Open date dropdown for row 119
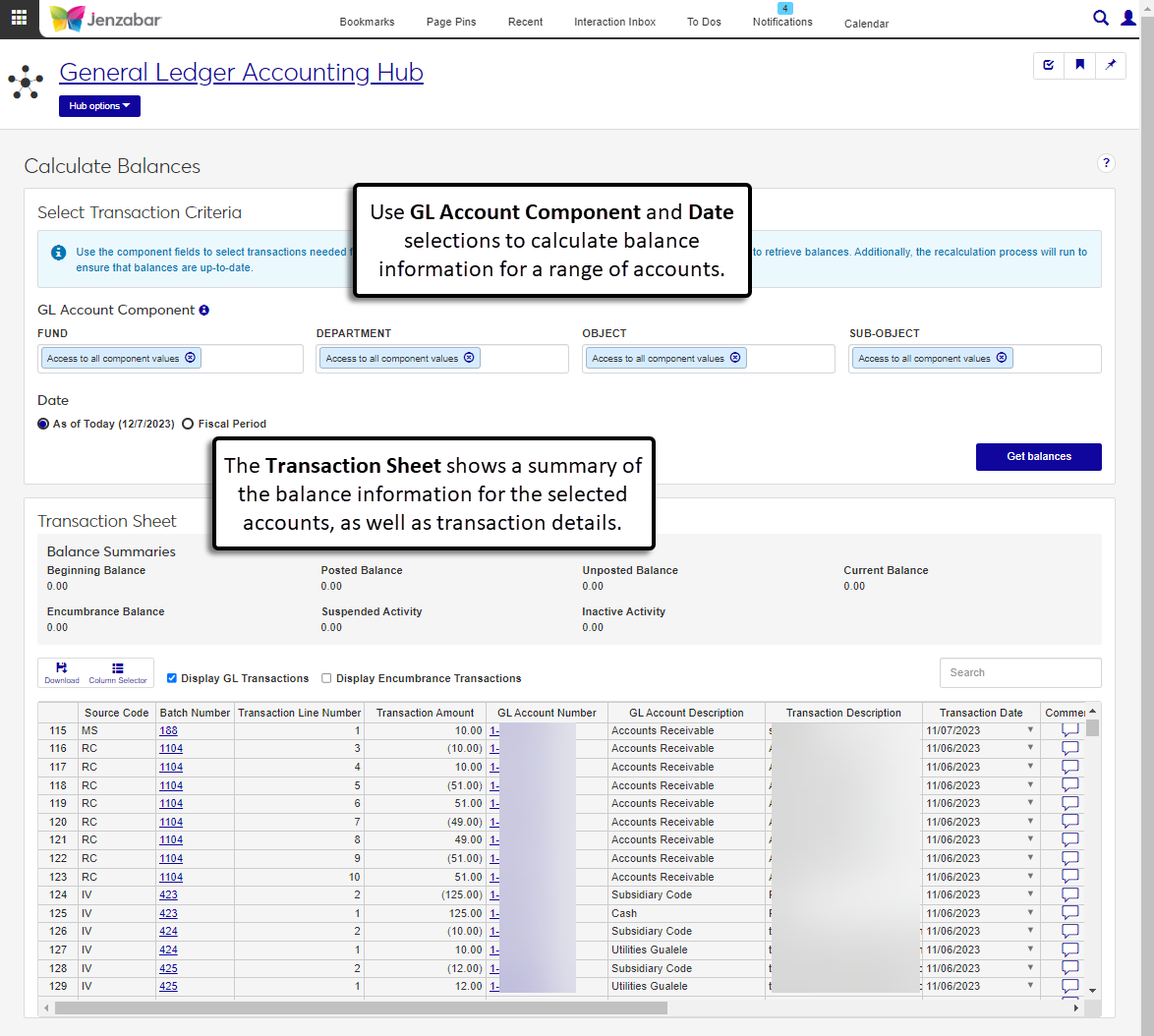 pyautogui.click(x=1030, y=803)
